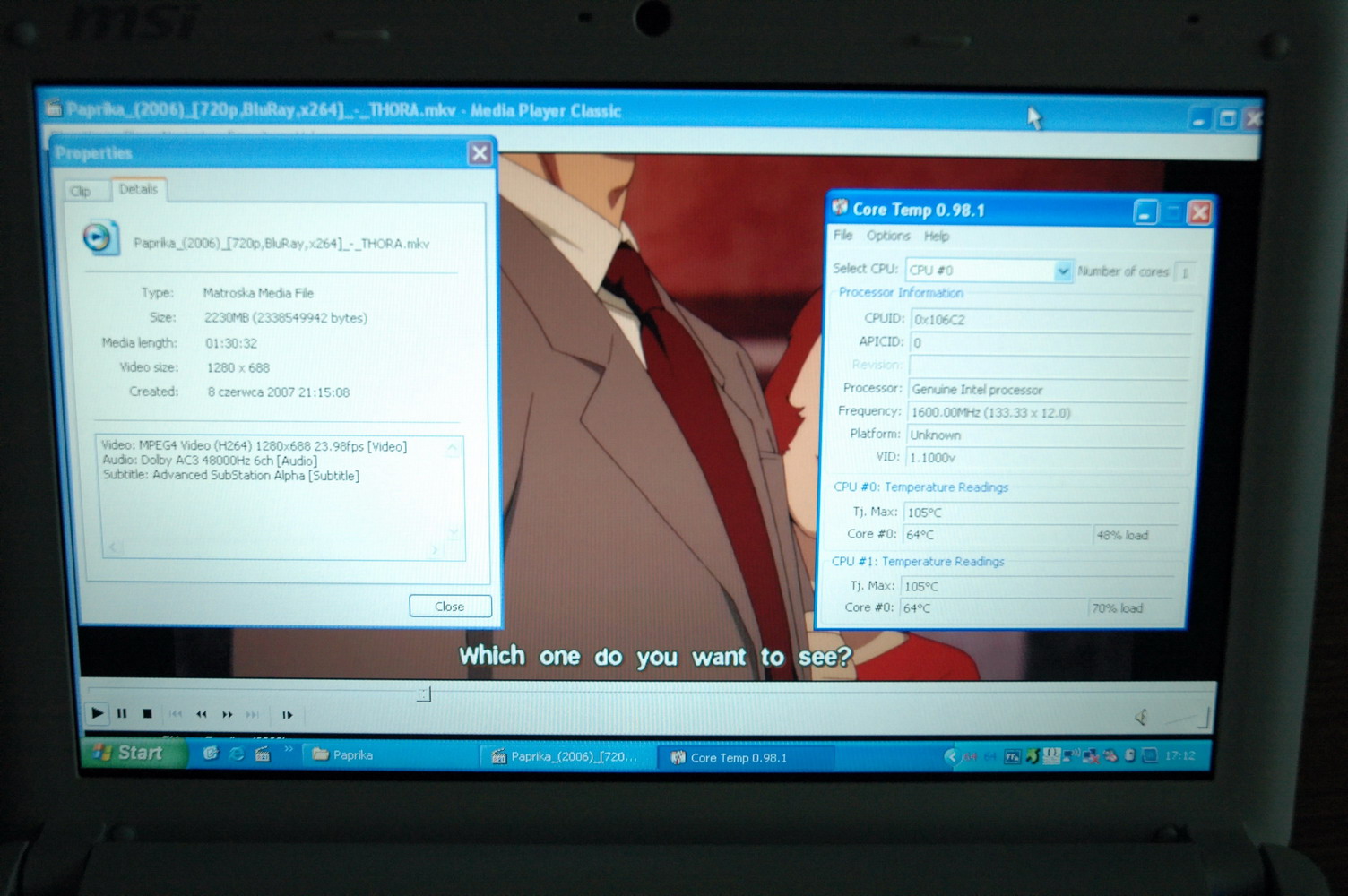Screen dimensions: 1348x896
Task: Click the APICID field in Core Temp
Action: coord(1050,342)
